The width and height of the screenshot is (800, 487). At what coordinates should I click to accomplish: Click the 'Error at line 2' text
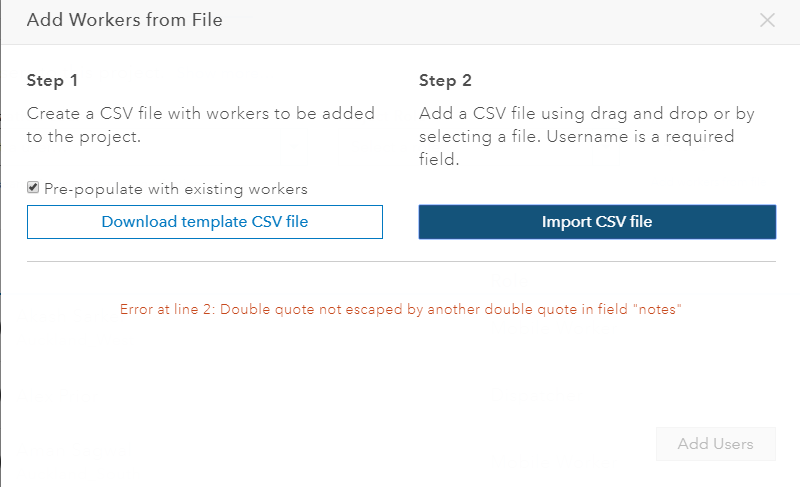166,309
